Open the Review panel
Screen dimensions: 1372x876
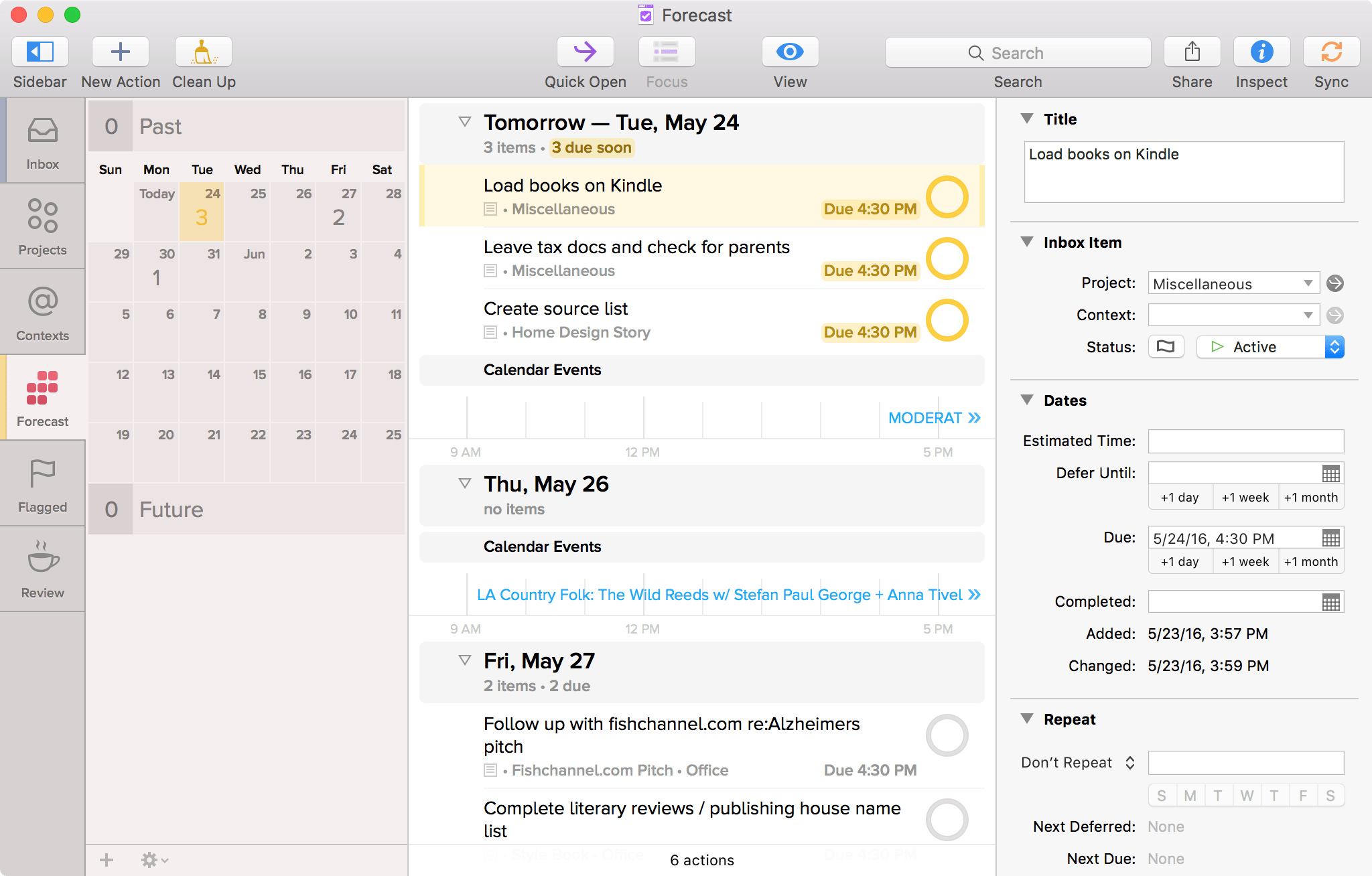click(42, 569)
